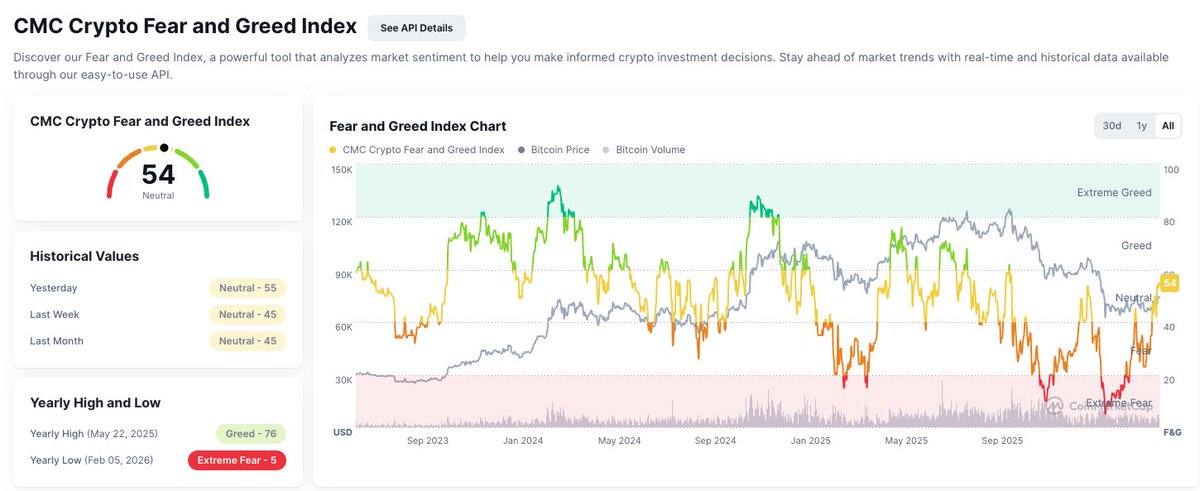
Task: Click the Jan 2025 timeline label
Action: click(810, 440)
